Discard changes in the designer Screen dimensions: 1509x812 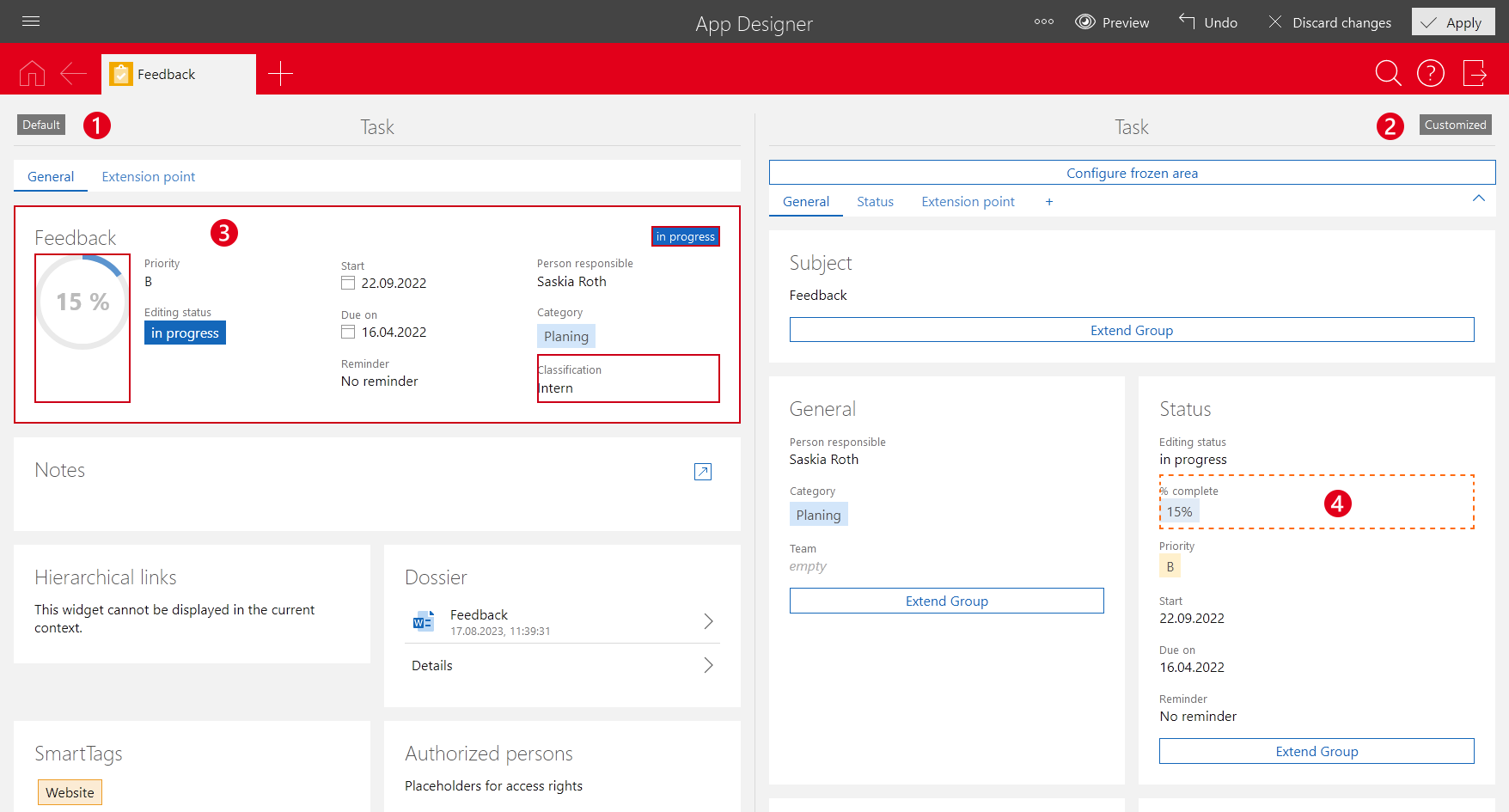[1329, 22]
